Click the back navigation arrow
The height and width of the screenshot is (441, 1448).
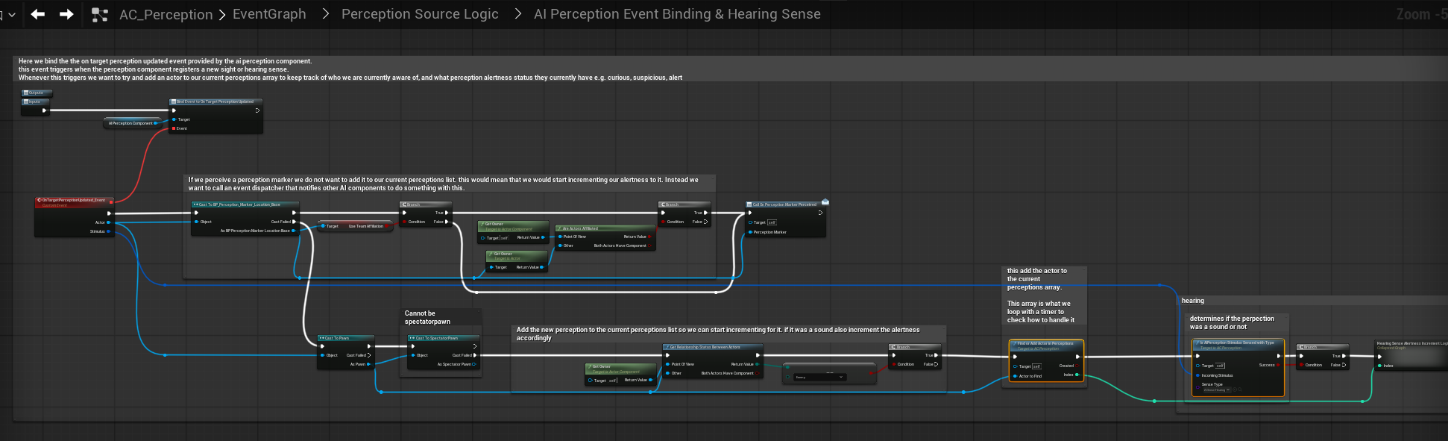tap(38, 14)
